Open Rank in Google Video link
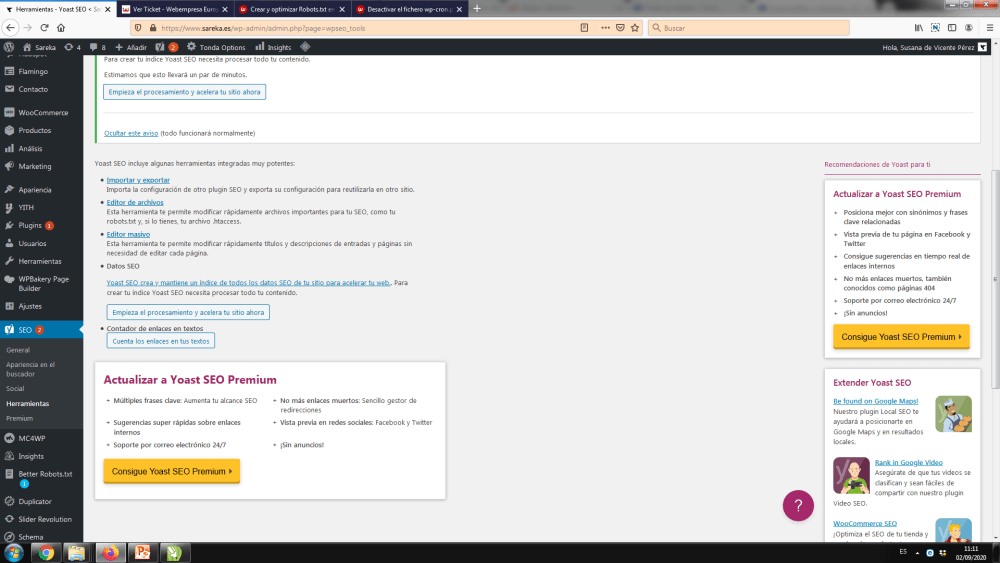The height and width of the screenshot is (563, 1000). pos(908,463)
